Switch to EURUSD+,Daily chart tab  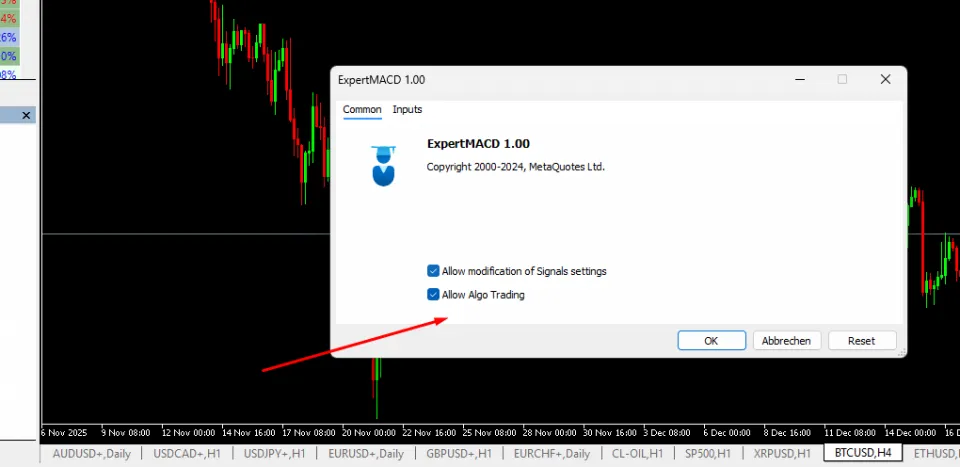coord(366,454)
